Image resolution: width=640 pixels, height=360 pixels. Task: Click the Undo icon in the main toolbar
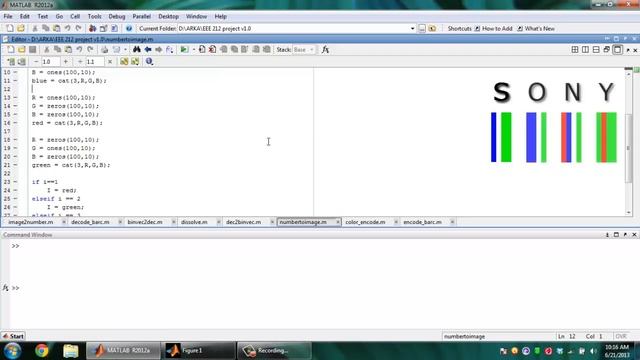(x=67, y=28)
